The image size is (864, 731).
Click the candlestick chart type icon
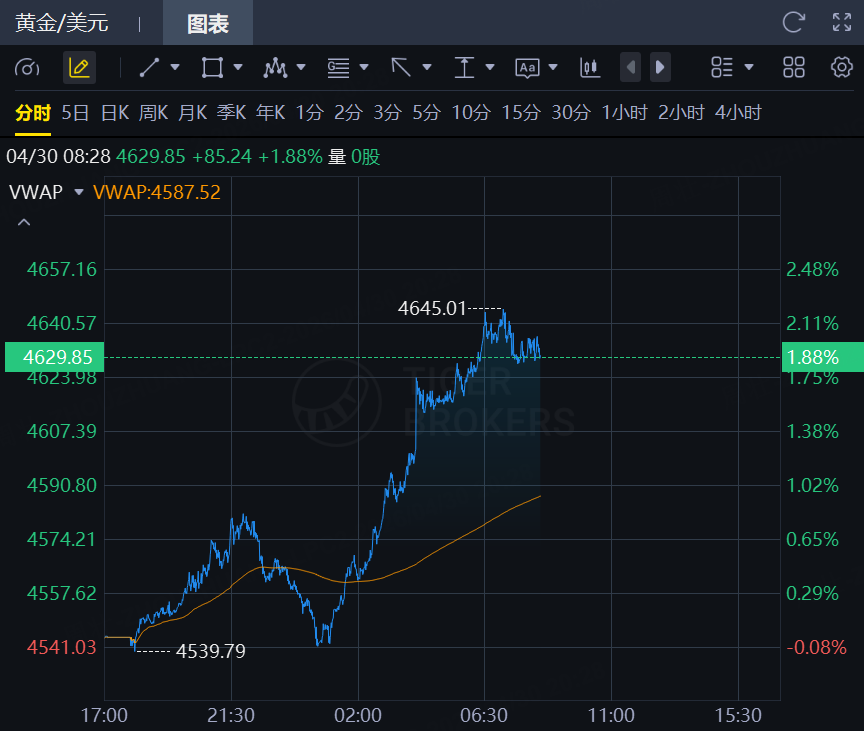[x=589, y=68]
